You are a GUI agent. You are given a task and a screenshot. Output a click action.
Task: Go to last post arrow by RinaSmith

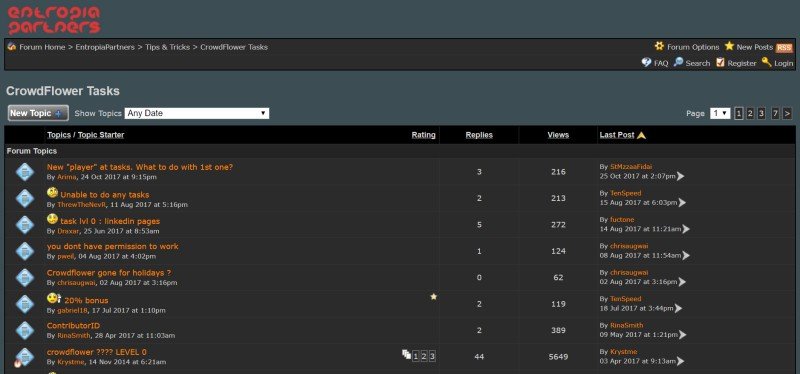tap(683, 335)
